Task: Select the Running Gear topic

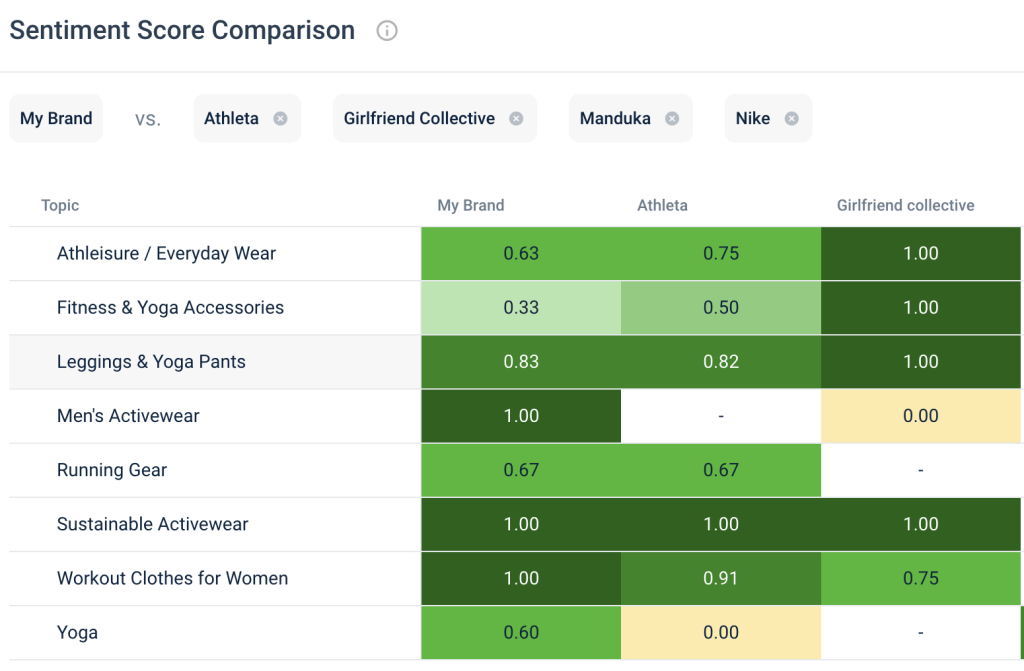Action: coord(111,470)
